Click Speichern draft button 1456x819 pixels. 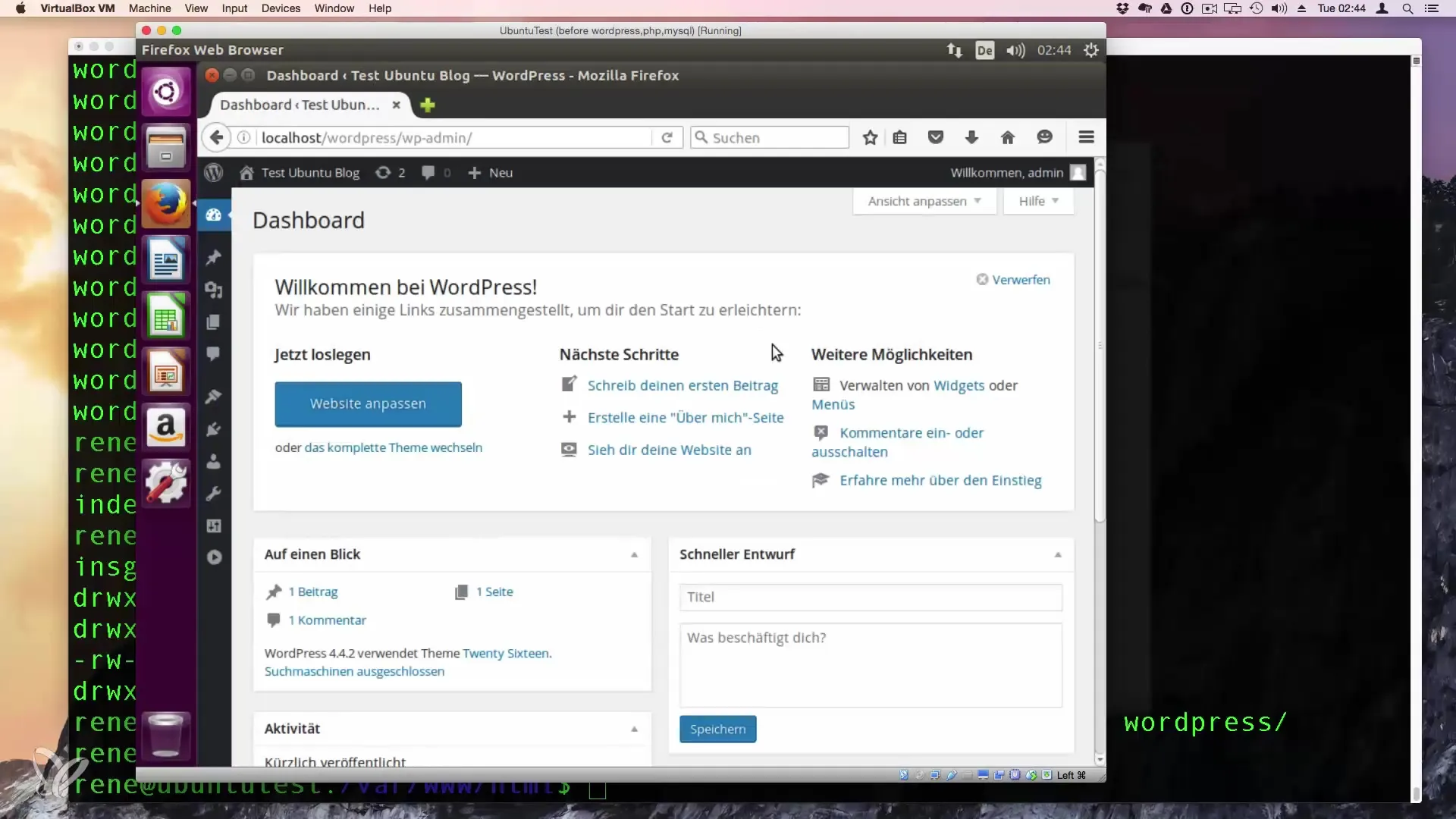(x=717, y=730)
